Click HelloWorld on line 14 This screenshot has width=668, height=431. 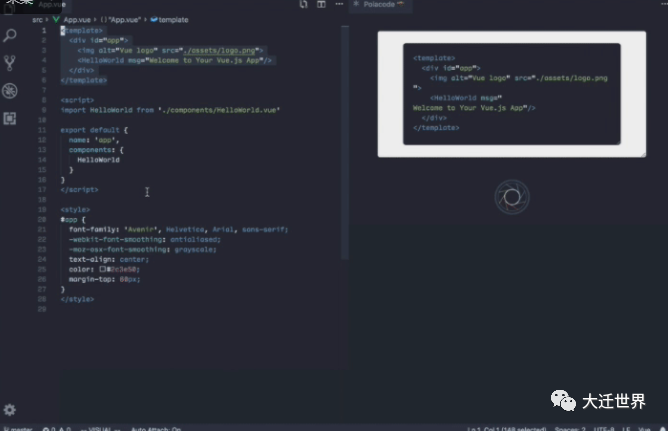(98, 160)
